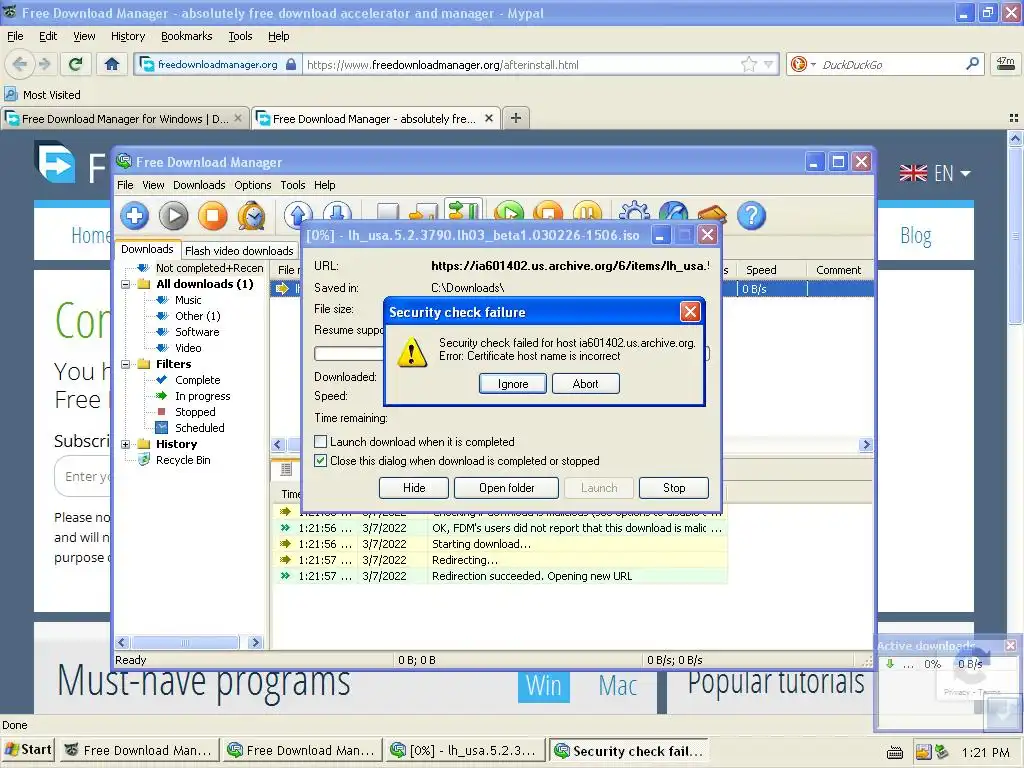The width and height of the screenshot is (1024, 768).
Task: Stop download with the orange square icon
Action: pos(212,216)
